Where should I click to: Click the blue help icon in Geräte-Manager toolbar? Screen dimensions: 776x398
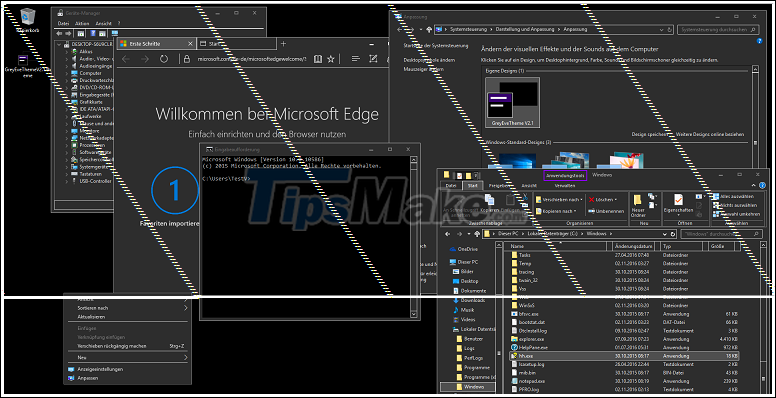click(92, 34)
